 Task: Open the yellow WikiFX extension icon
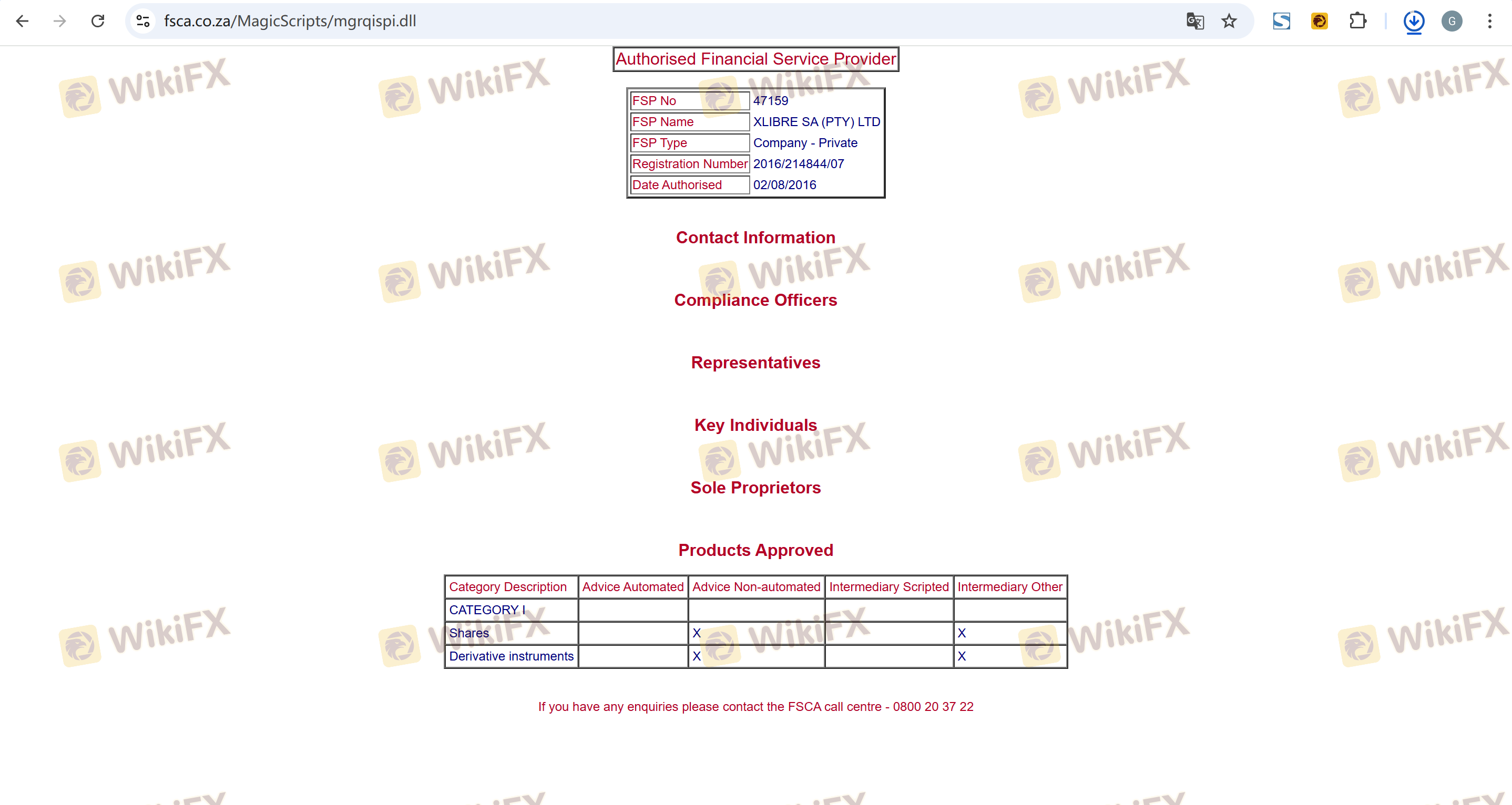pos(1320,21)
